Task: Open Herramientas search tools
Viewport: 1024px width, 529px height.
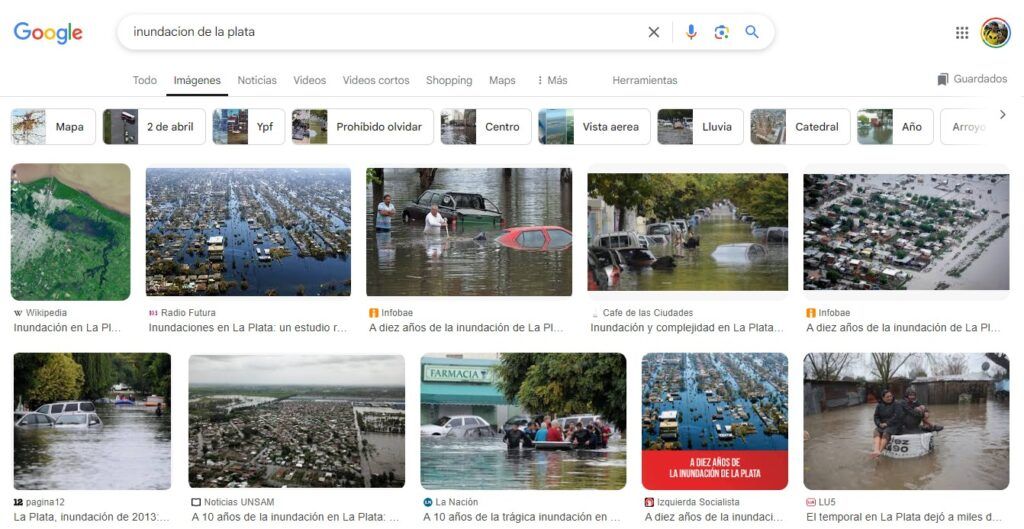Action: coord(644,80)
